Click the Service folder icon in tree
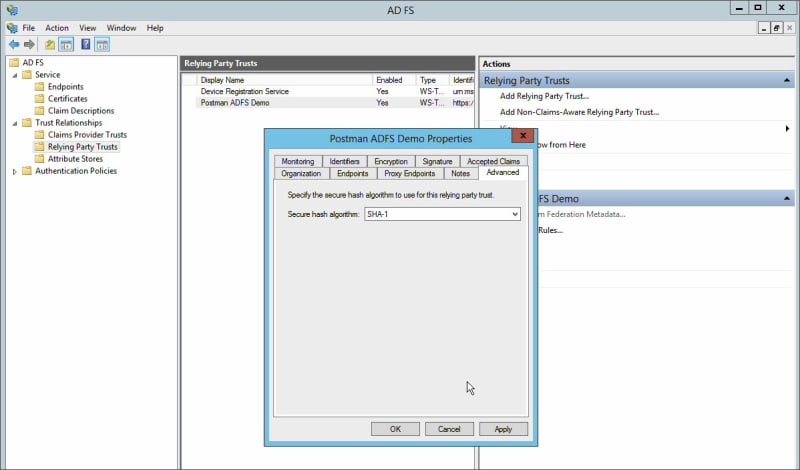Screen dimensions: 800x470 tap(27, 75)
